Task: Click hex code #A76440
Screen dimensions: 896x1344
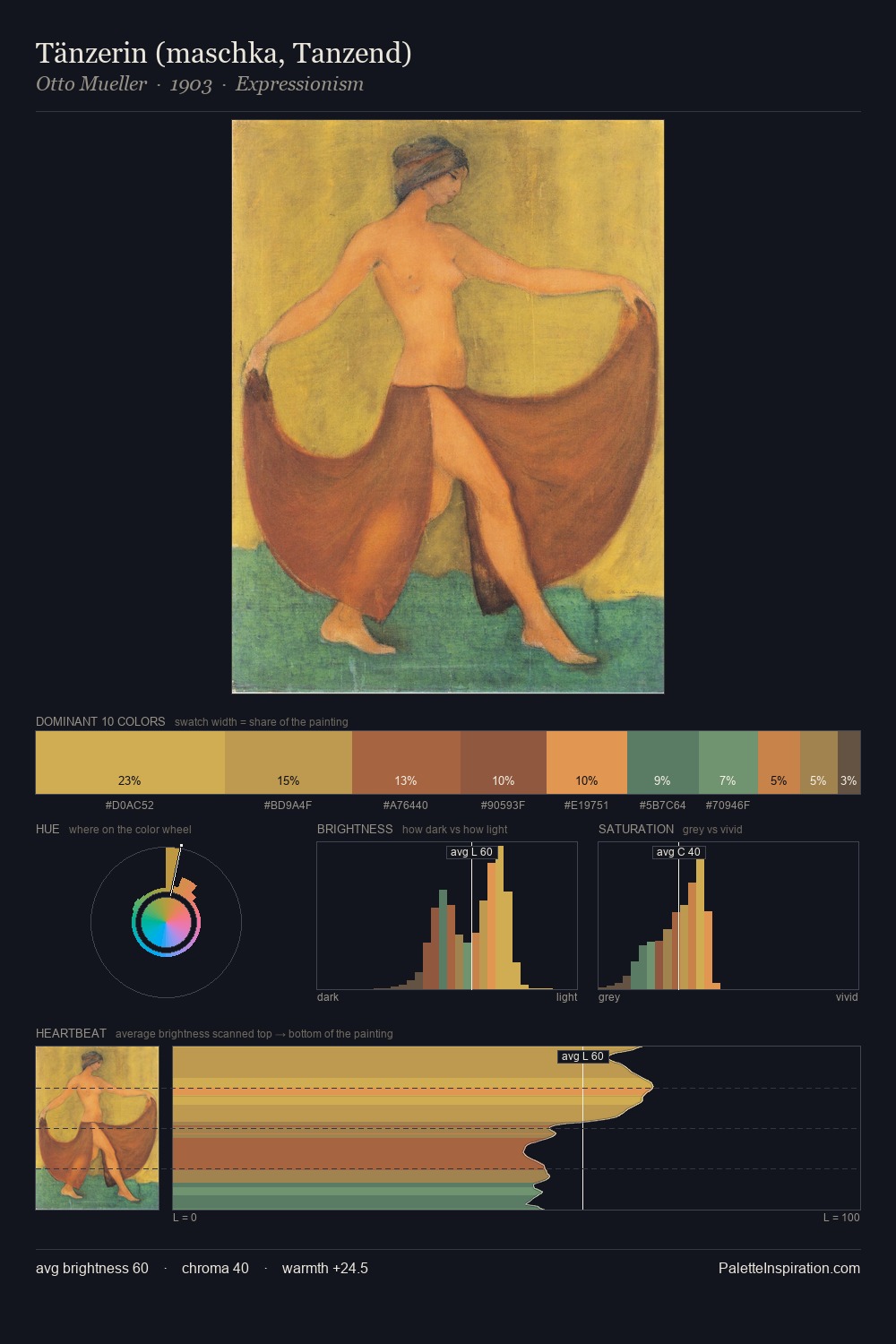Action: click(x=406, y=806)
